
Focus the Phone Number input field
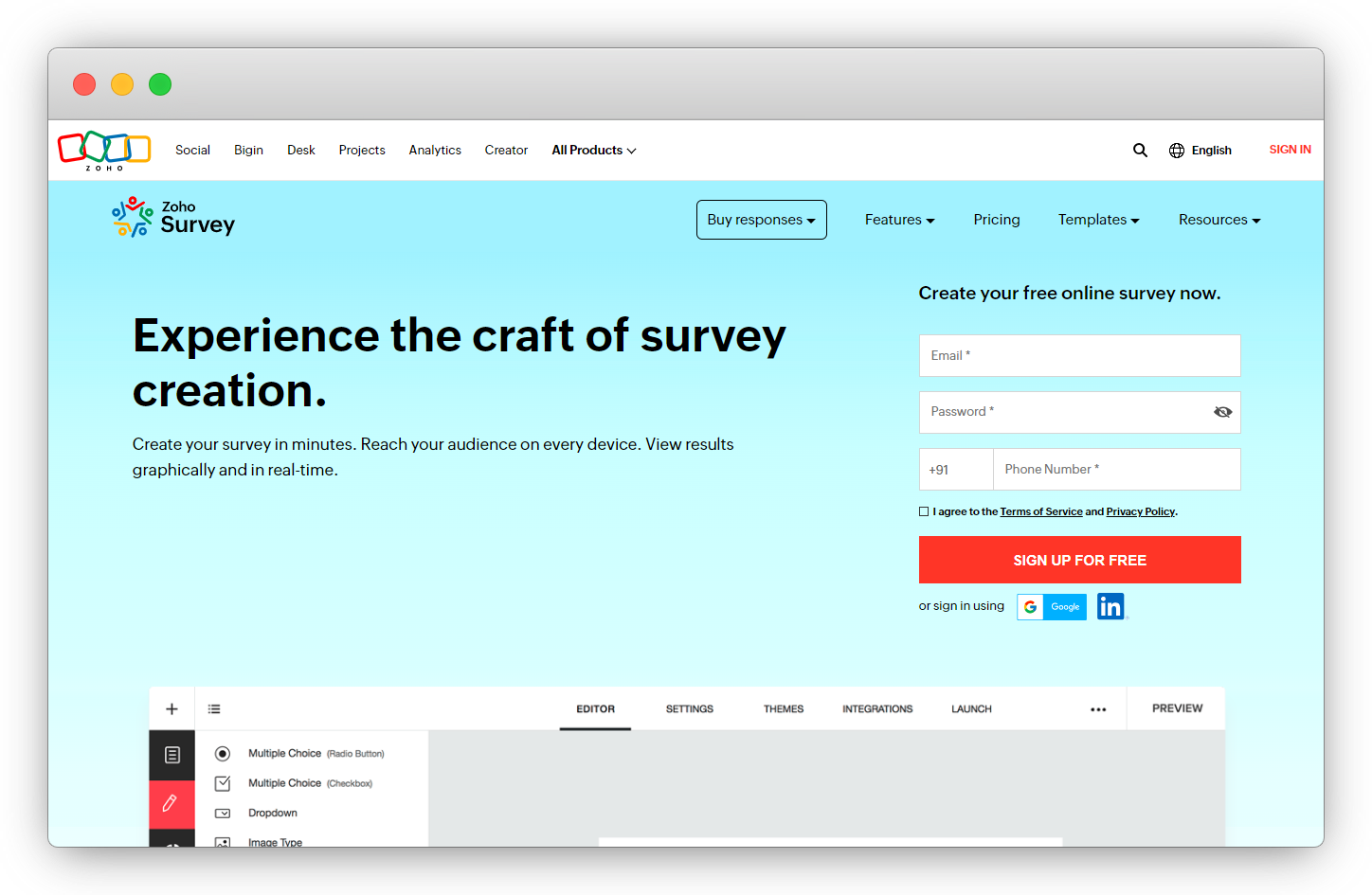(x=1117, y=470)
